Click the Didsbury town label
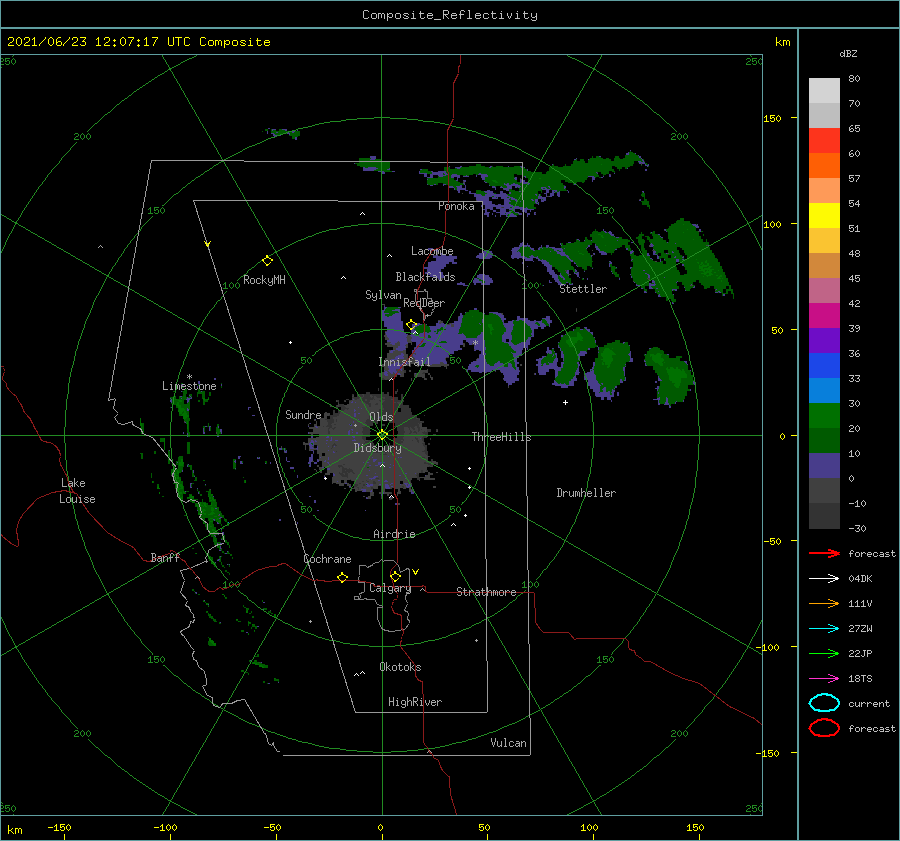The width and height of the screenshot is (900, 841). pyautogui.click(x=377, y=448)
